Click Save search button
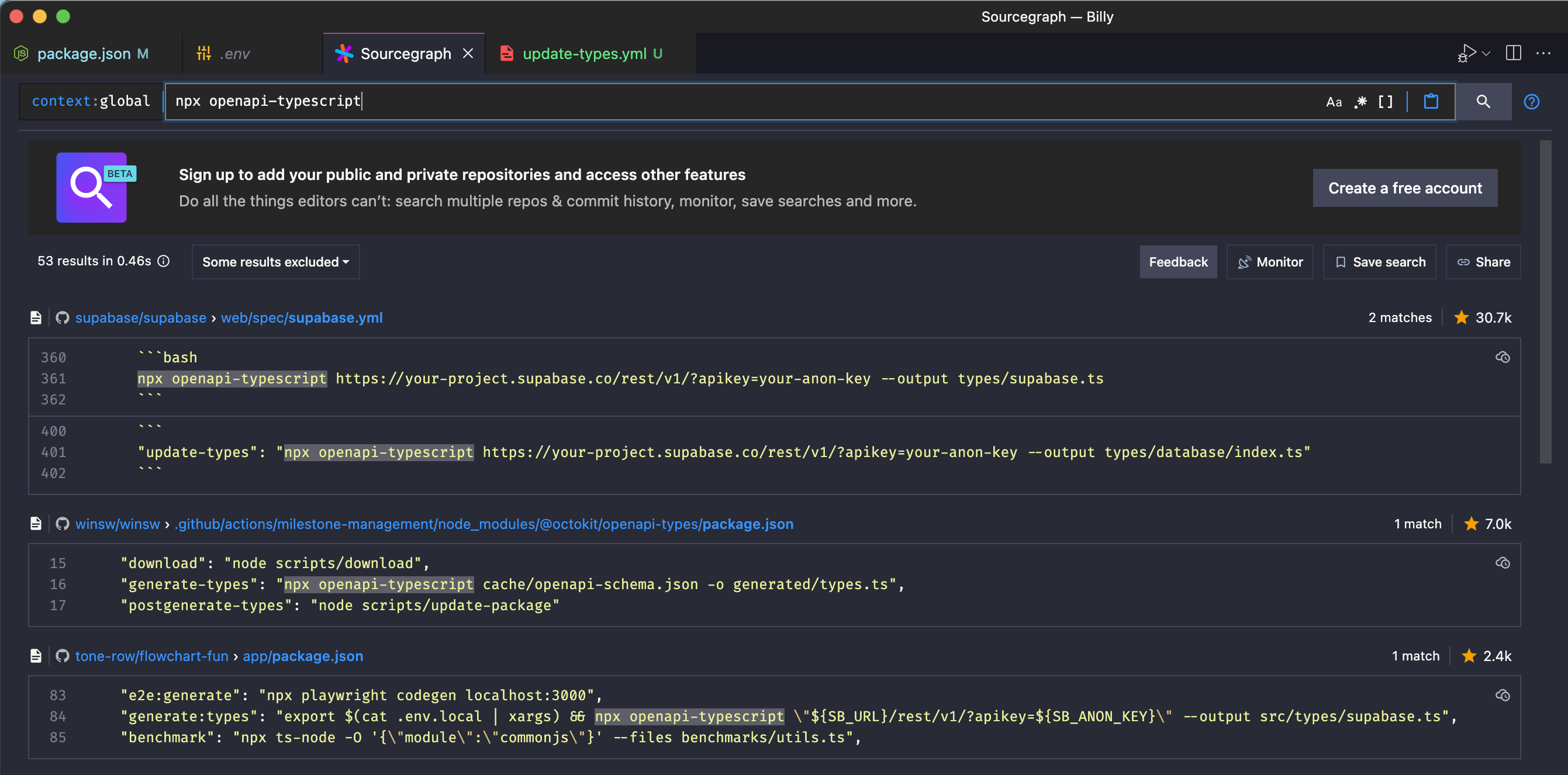Image resolution: width=1568 pixels, height=775 pixels. [x=1379, y=262]
